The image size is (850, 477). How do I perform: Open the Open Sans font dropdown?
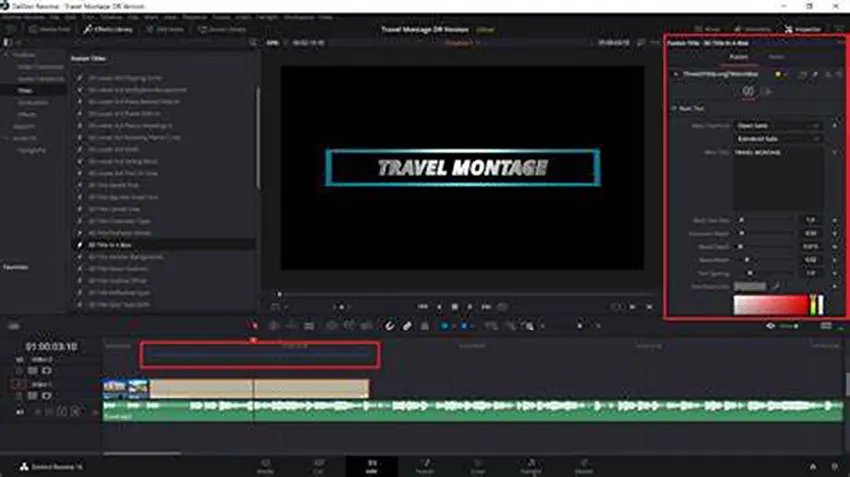click(x=778, y=125)
